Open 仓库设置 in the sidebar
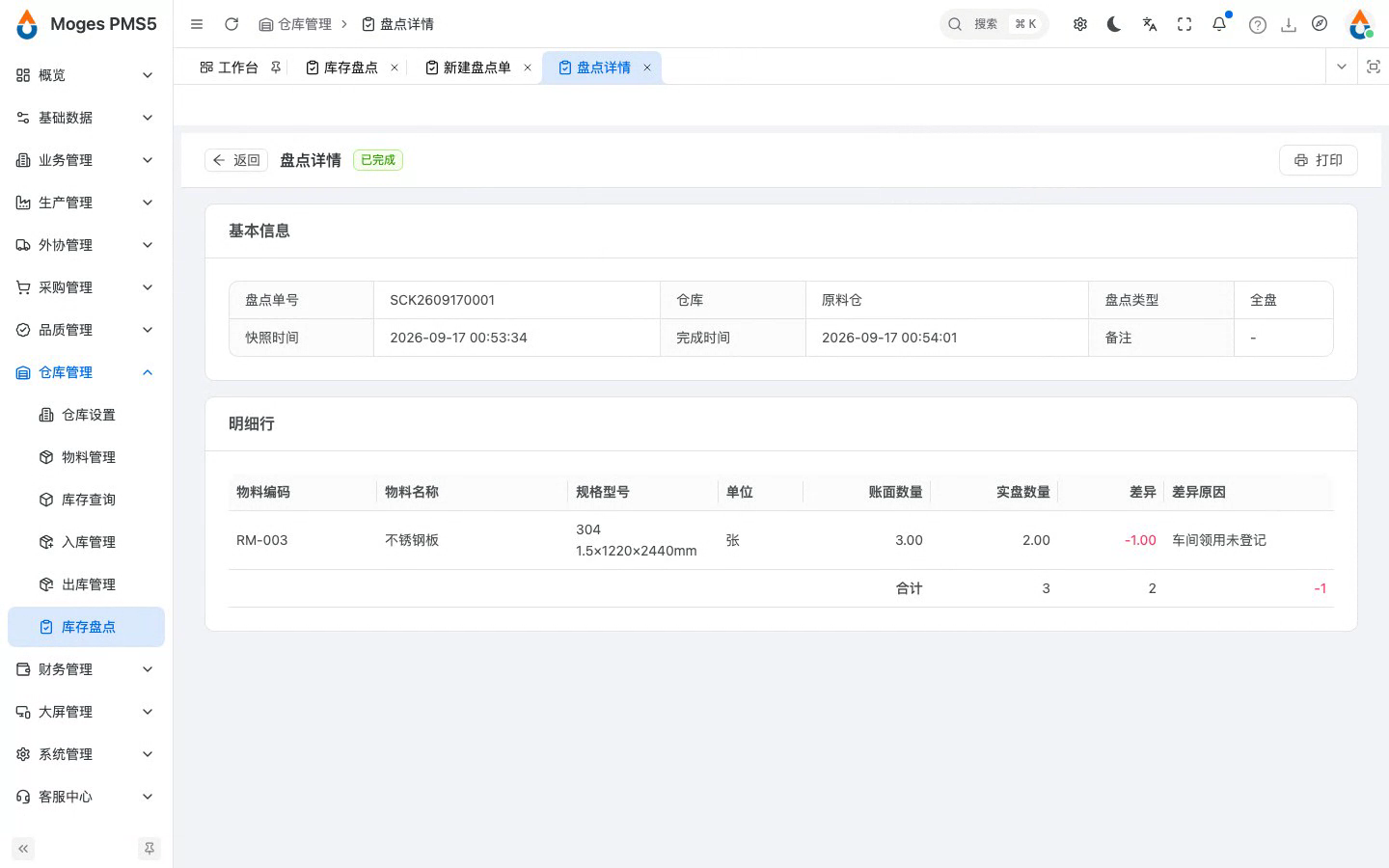This screenshot has height=868, width=1389. click(x=86, y=415)
